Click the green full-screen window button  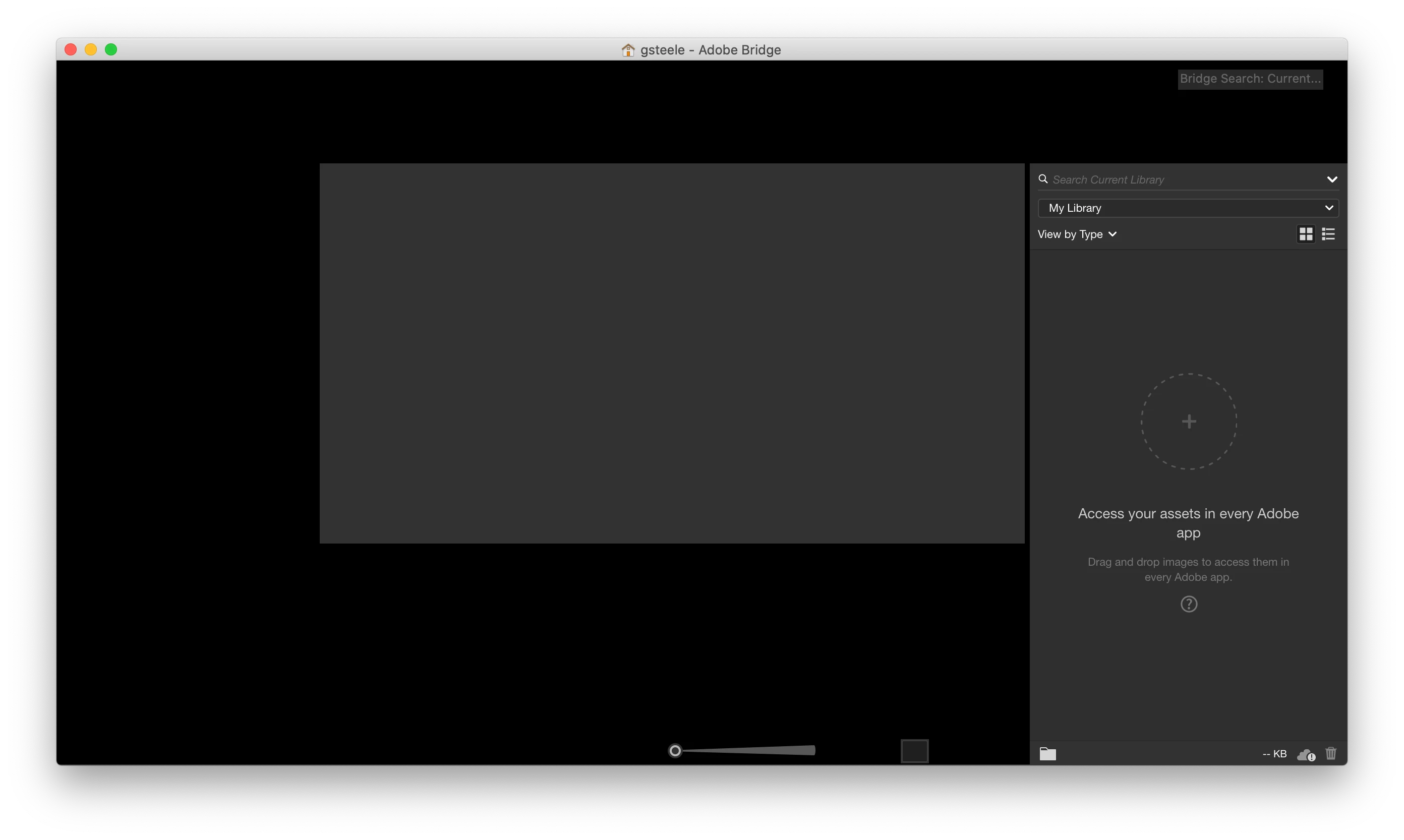pyautogui.click(x=111, y=49)
